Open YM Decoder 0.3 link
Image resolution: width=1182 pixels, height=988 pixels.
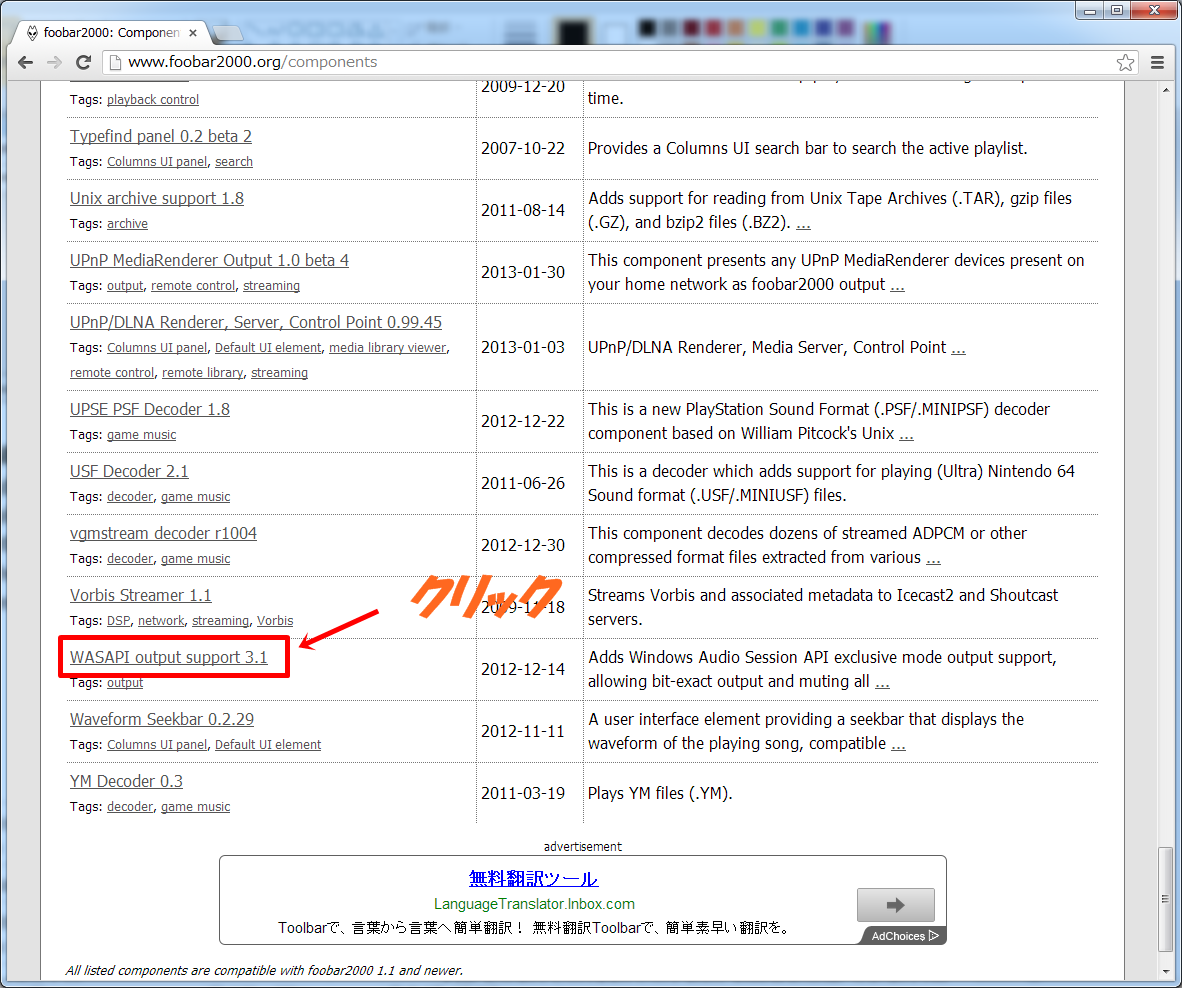127,781
